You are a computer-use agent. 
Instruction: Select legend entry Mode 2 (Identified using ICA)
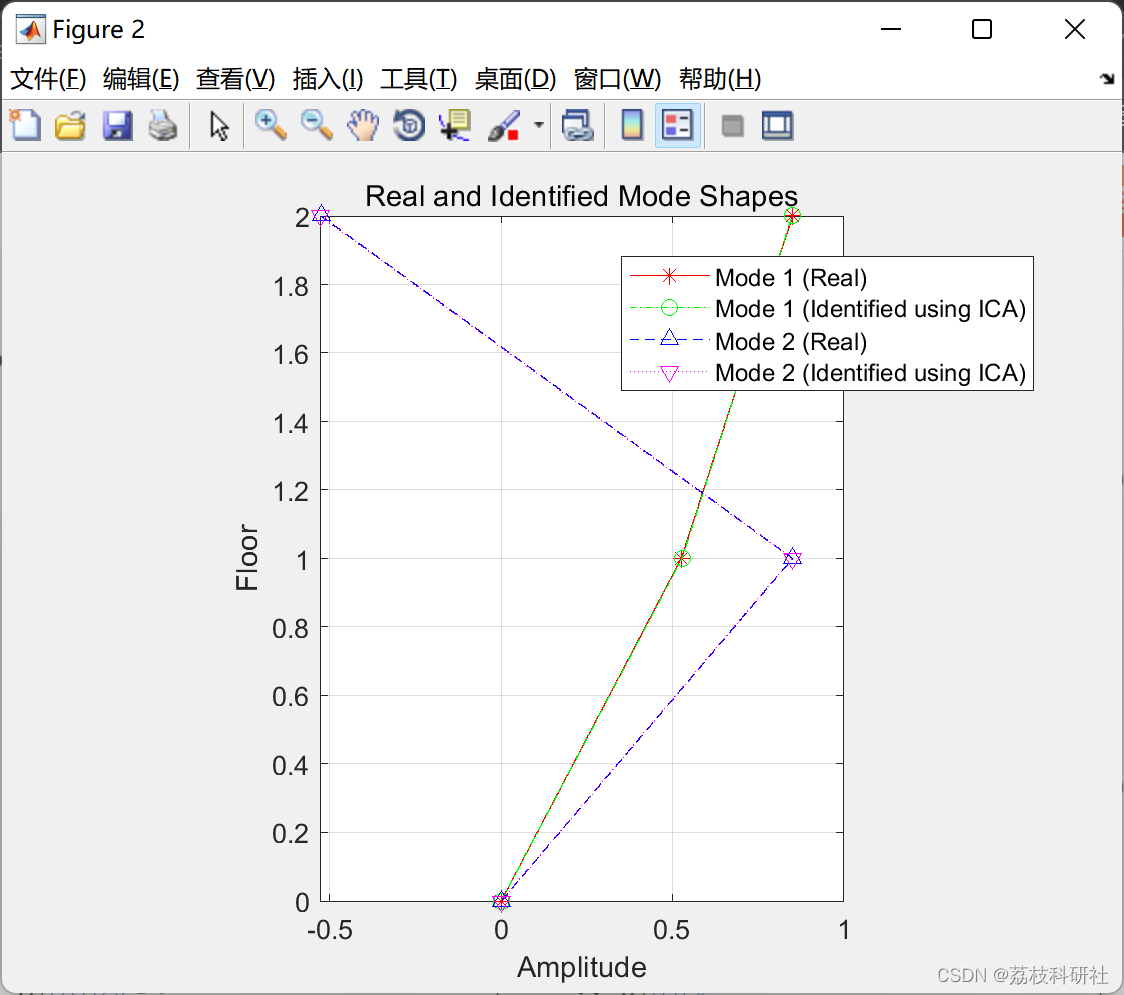pos(870,373)
